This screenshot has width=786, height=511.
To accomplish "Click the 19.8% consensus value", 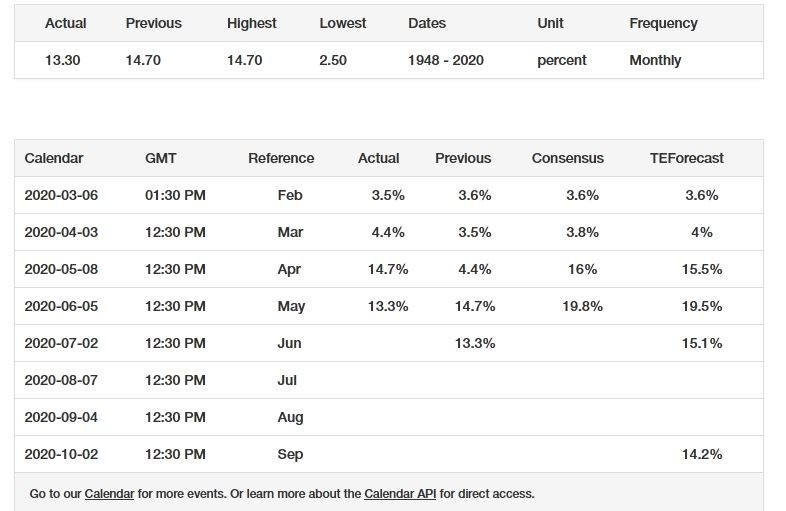I will [582, 306].
